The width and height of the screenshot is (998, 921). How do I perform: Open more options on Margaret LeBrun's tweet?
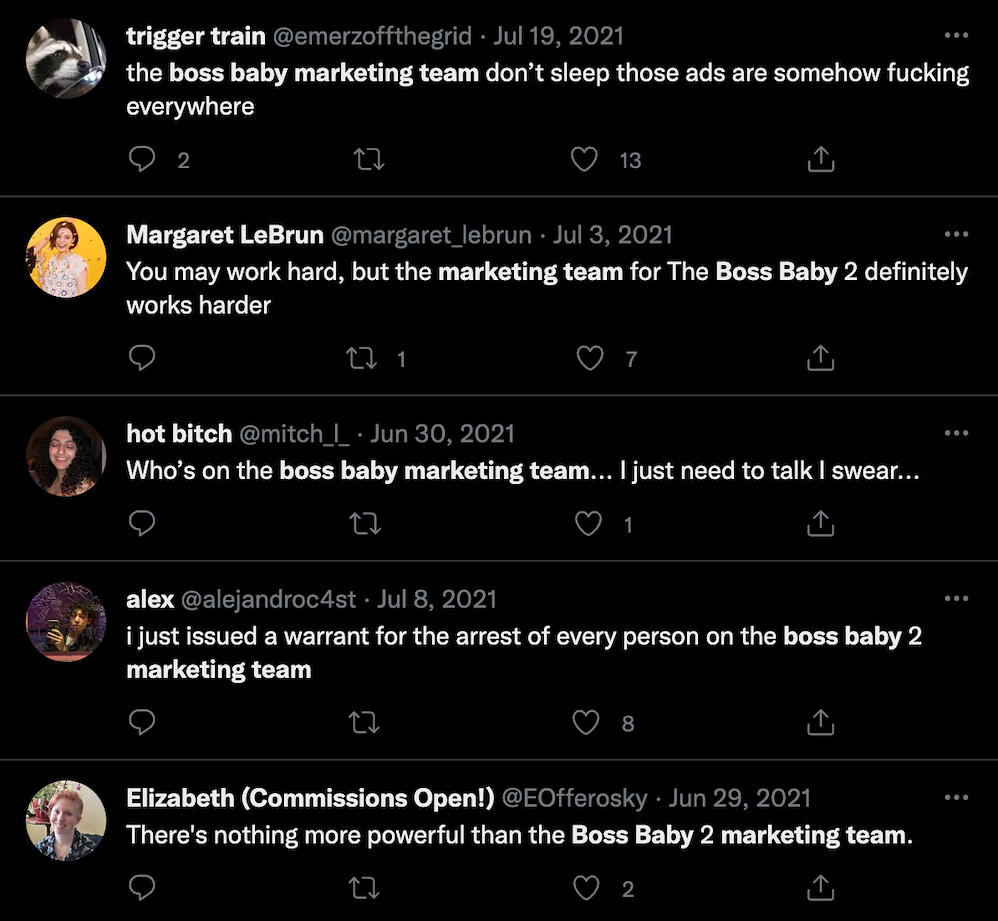pos(956,234)
